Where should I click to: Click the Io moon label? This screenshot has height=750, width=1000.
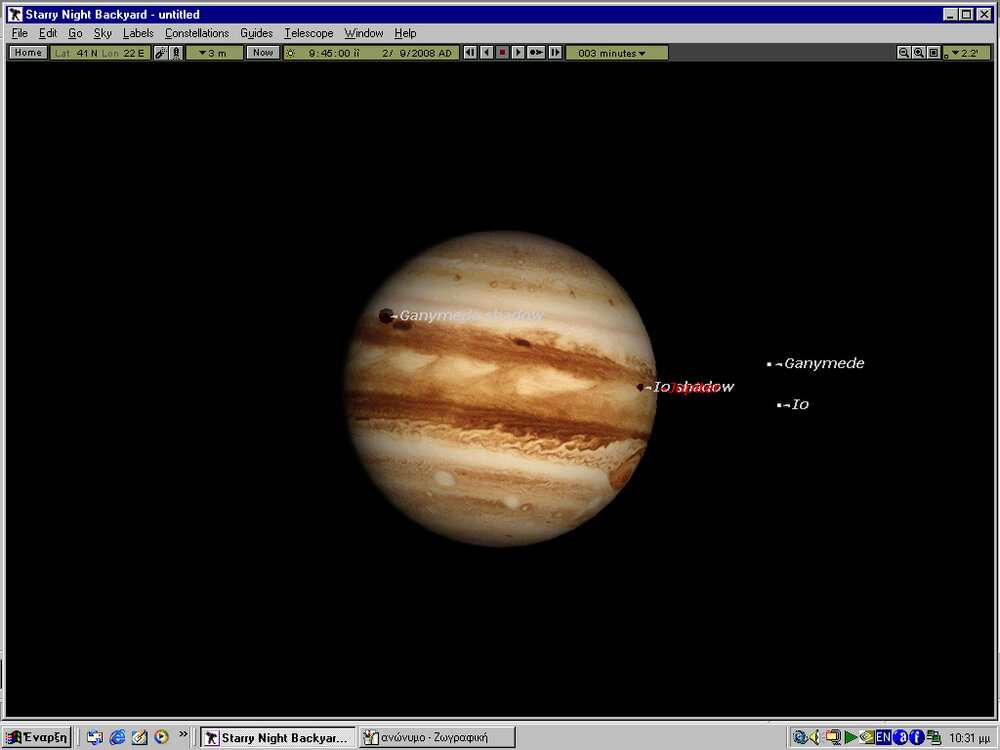(799, 405)
